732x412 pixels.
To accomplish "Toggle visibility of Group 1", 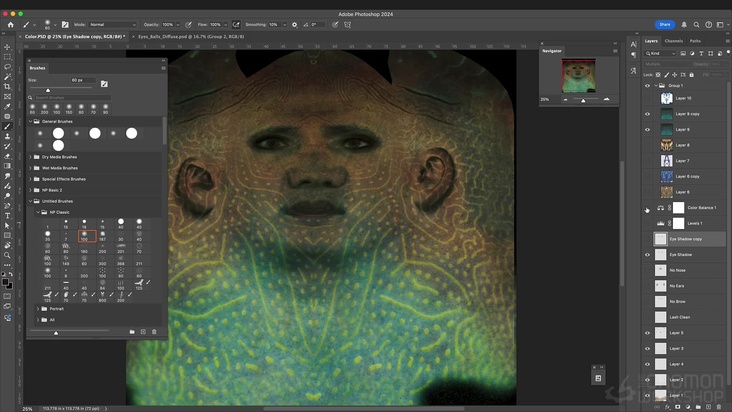I will pos(647,86).
